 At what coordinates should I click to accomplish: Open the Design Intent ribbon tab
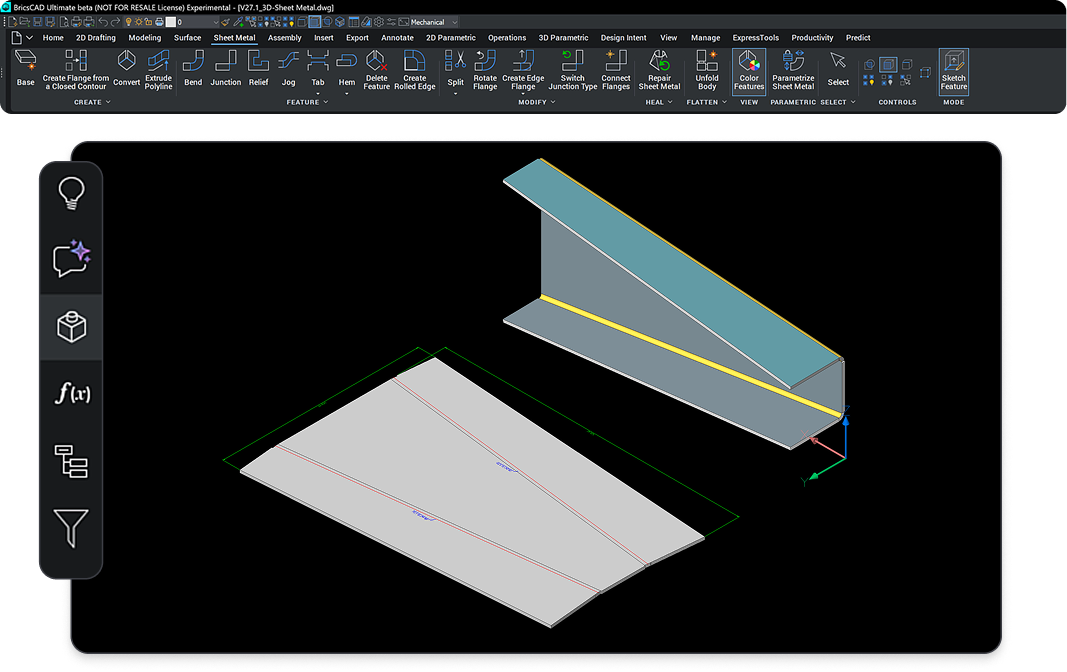[623, 37]
